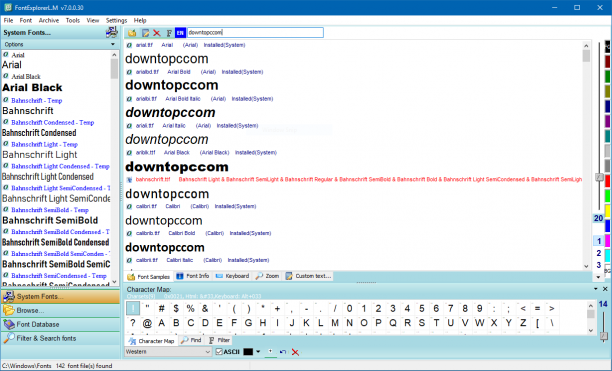Click the sample text input field
Screen dimensions: 612x371
(x=255, y=32)
